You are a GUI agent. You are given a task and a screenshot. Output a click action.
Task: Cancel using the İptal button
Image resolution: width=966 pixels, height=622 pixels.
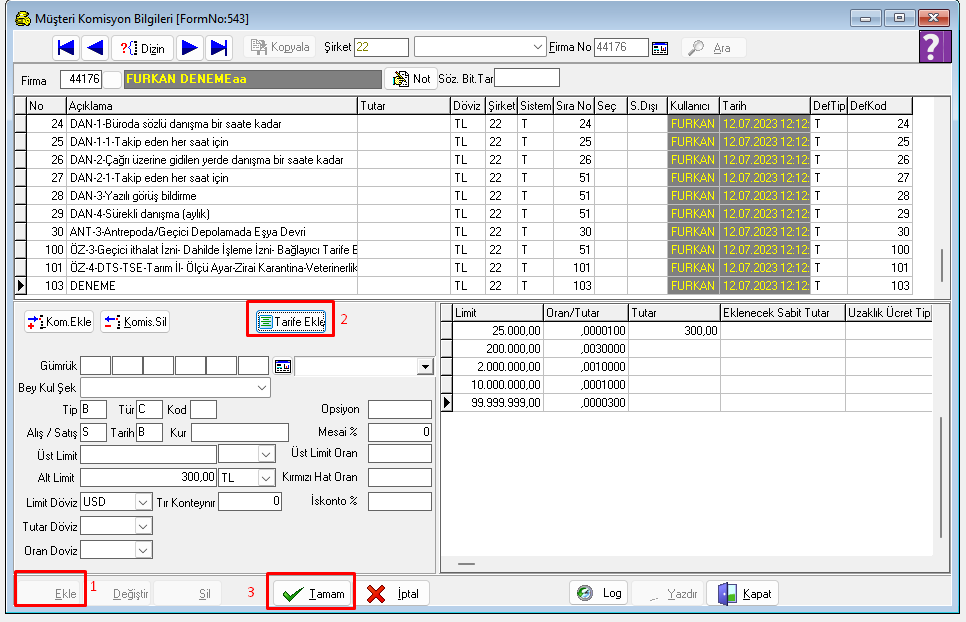(x=395, y=593)
